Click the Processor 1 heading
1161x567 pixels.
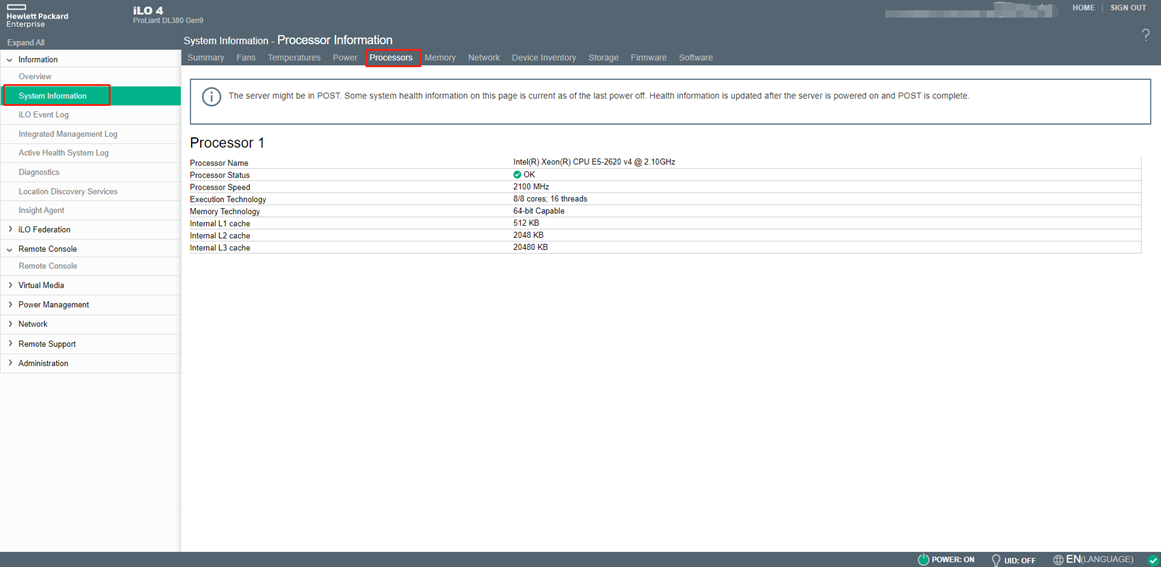coord(227,143)
